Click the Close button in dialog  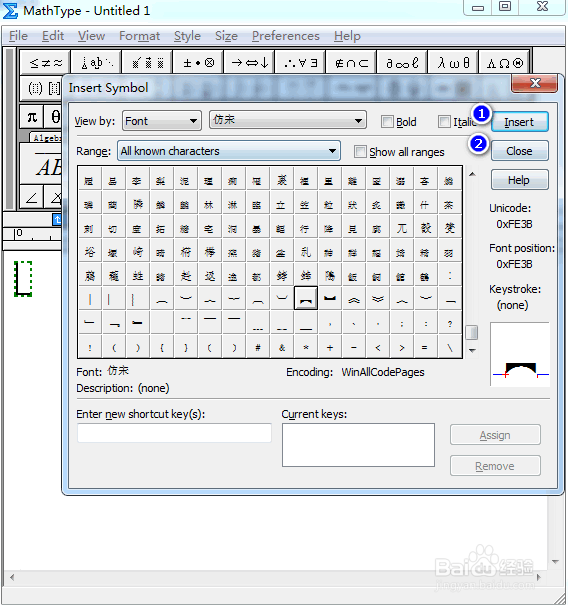click(519, 151)
